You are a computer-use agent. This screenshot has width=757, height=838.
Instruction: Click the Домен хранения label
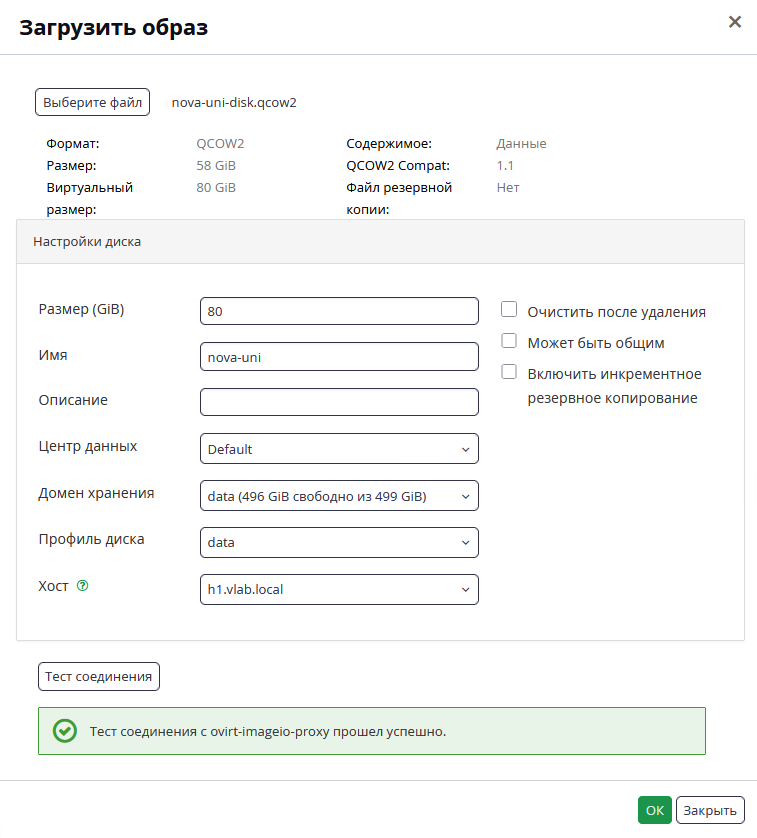(96, 493)
